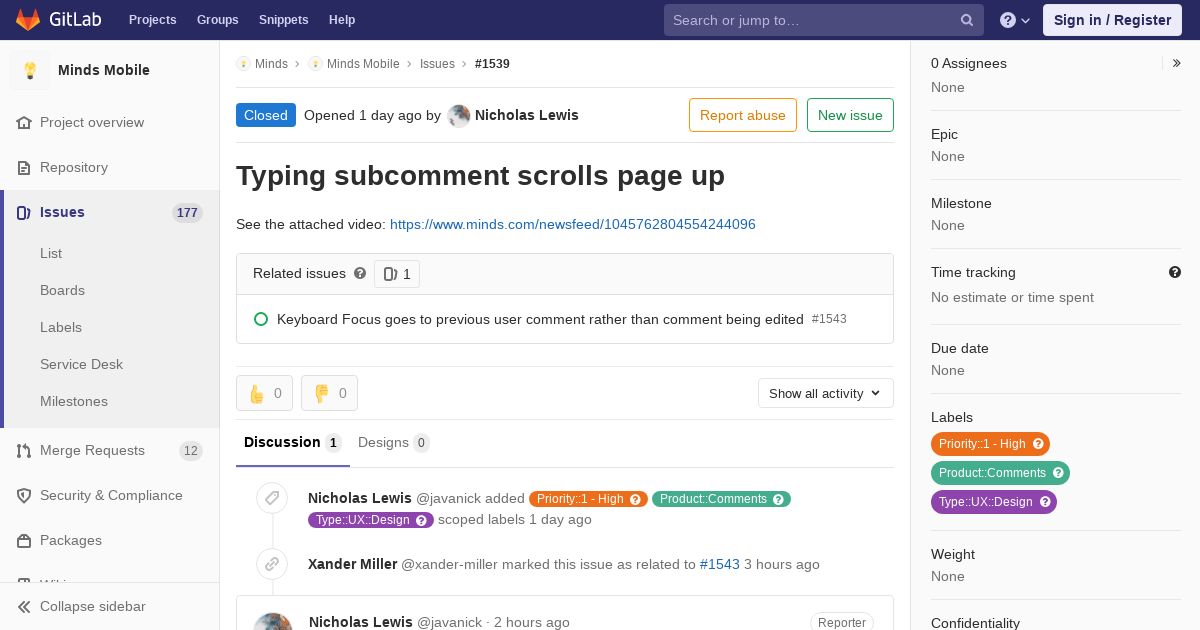1200x630 pixels.
Task: Give a thumbs up reaction
Action: (x=264, y=393)
